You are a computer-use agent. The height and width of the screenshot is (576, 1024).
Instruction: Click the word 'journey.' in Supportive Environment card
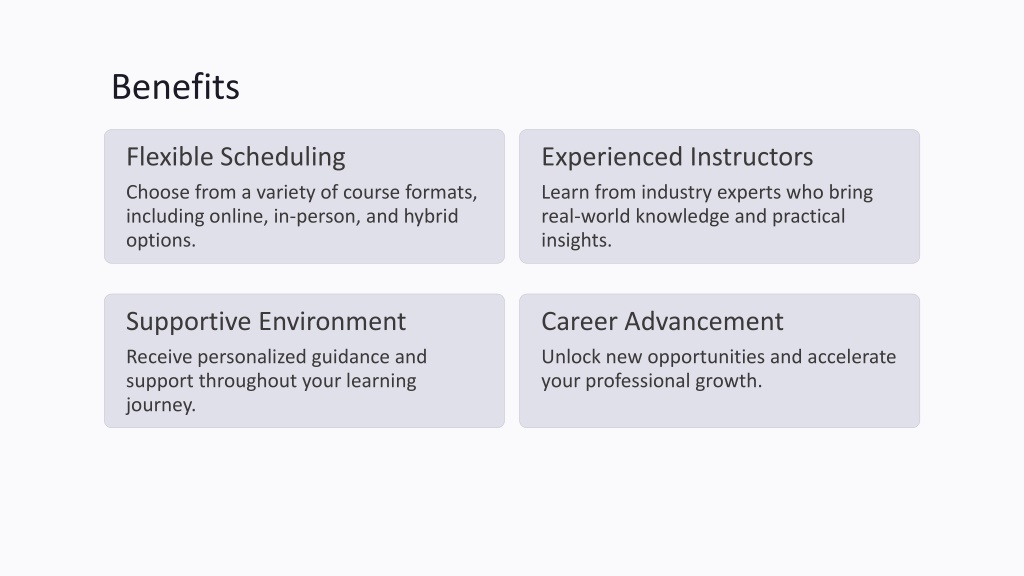click(161, 405)
